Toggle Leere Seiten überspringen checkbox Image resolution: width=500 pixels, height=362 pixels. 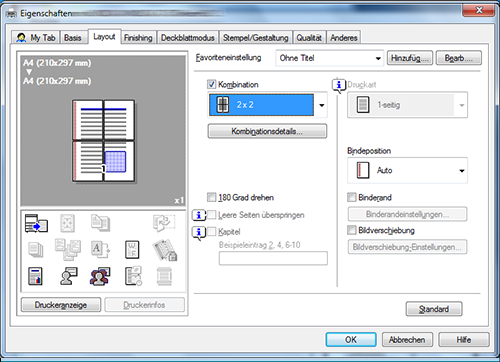click(211, 215)
